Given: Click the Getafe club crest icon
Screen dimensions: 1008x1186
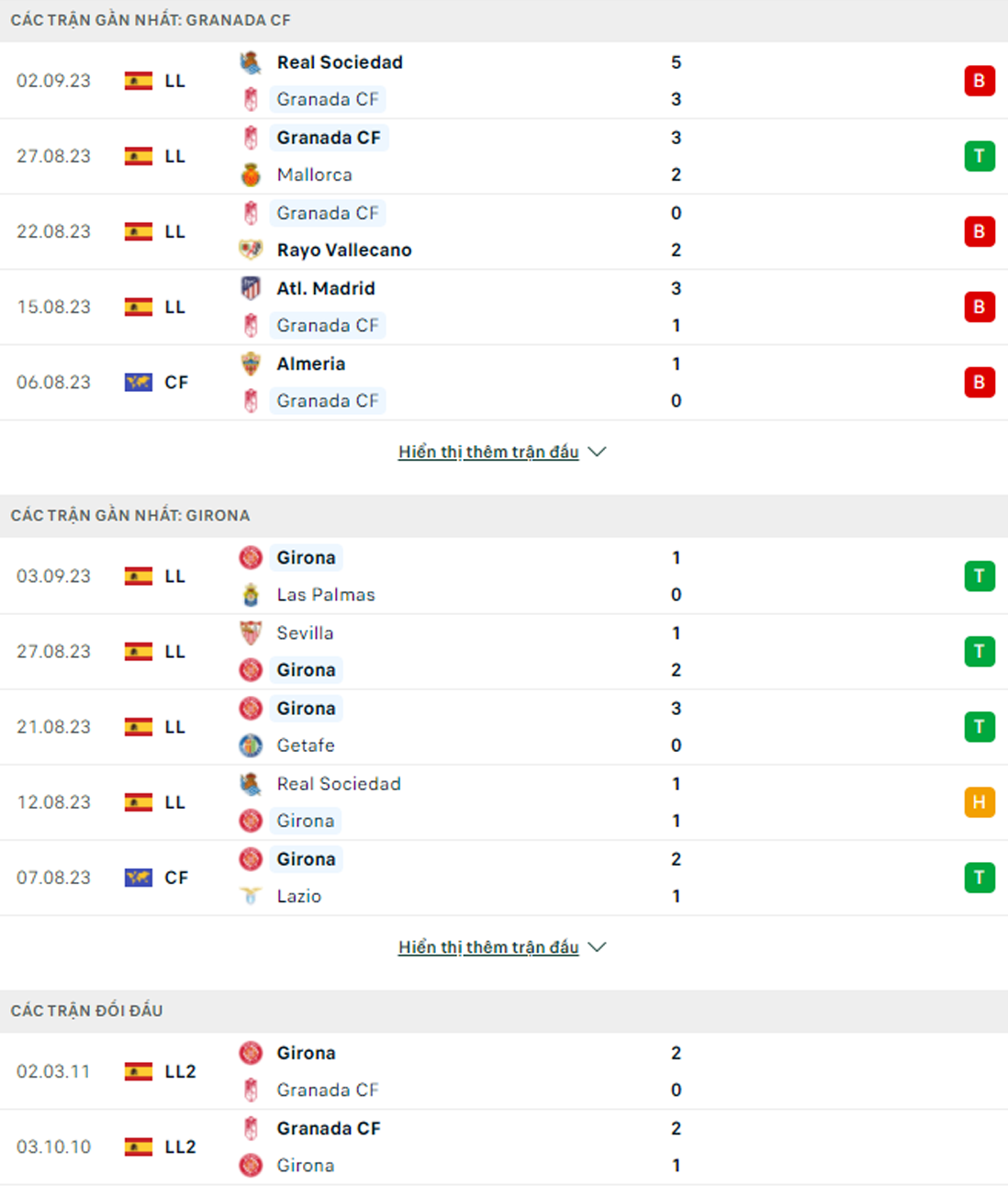Looking at the screenshot, I should click(x=251, y=745).
